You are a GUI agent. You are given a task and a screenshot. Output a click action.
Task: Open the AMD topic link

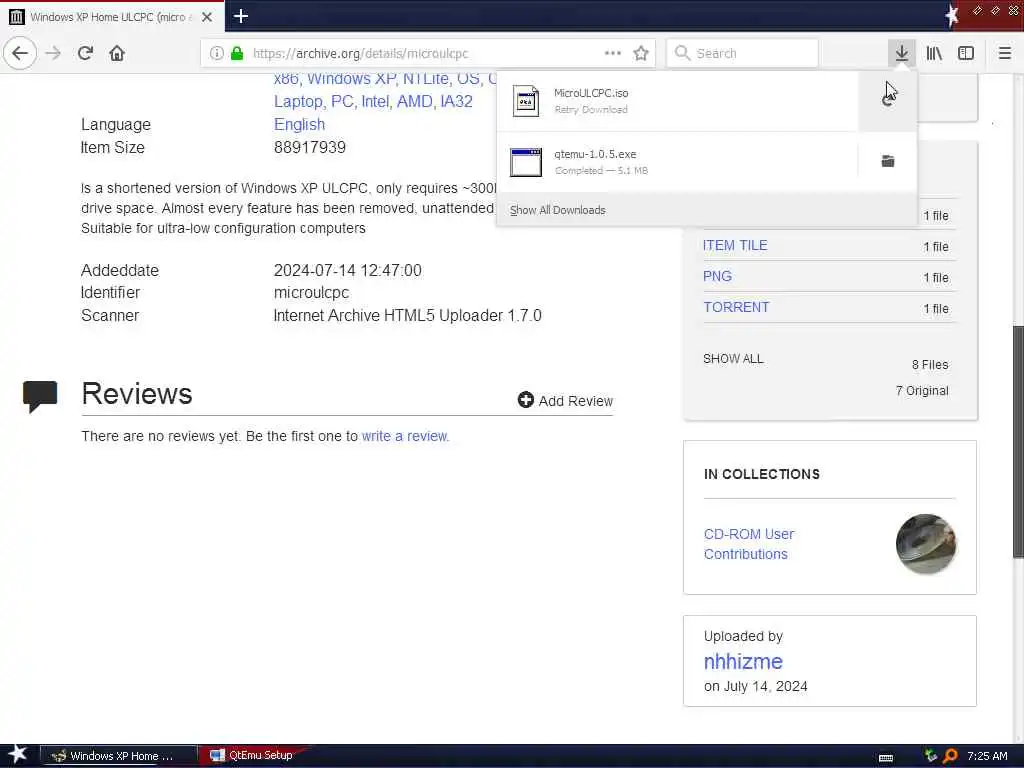(x=415, y=102)
